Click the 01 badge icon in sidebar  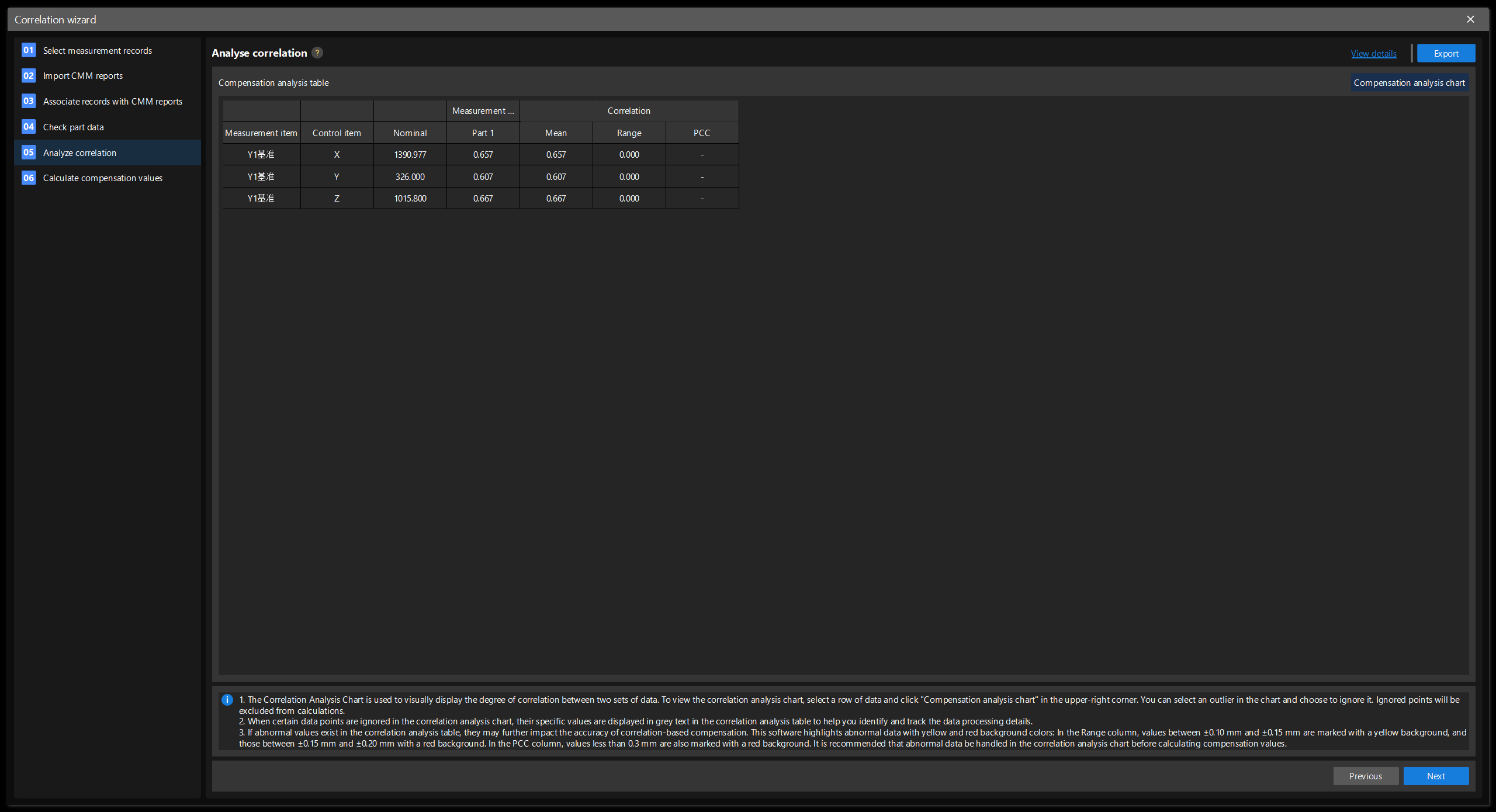click(x=28, y=50)
